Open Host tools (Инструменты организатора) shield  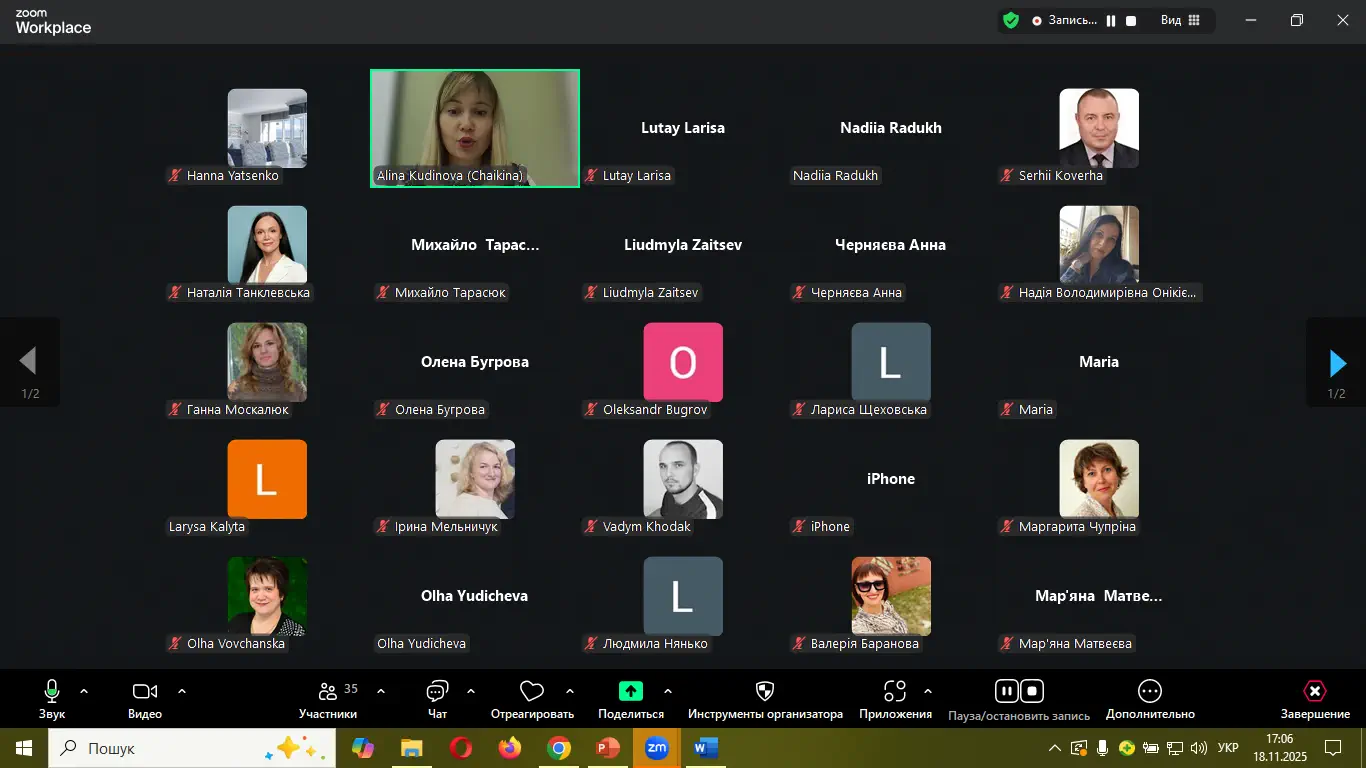(765, 692)
